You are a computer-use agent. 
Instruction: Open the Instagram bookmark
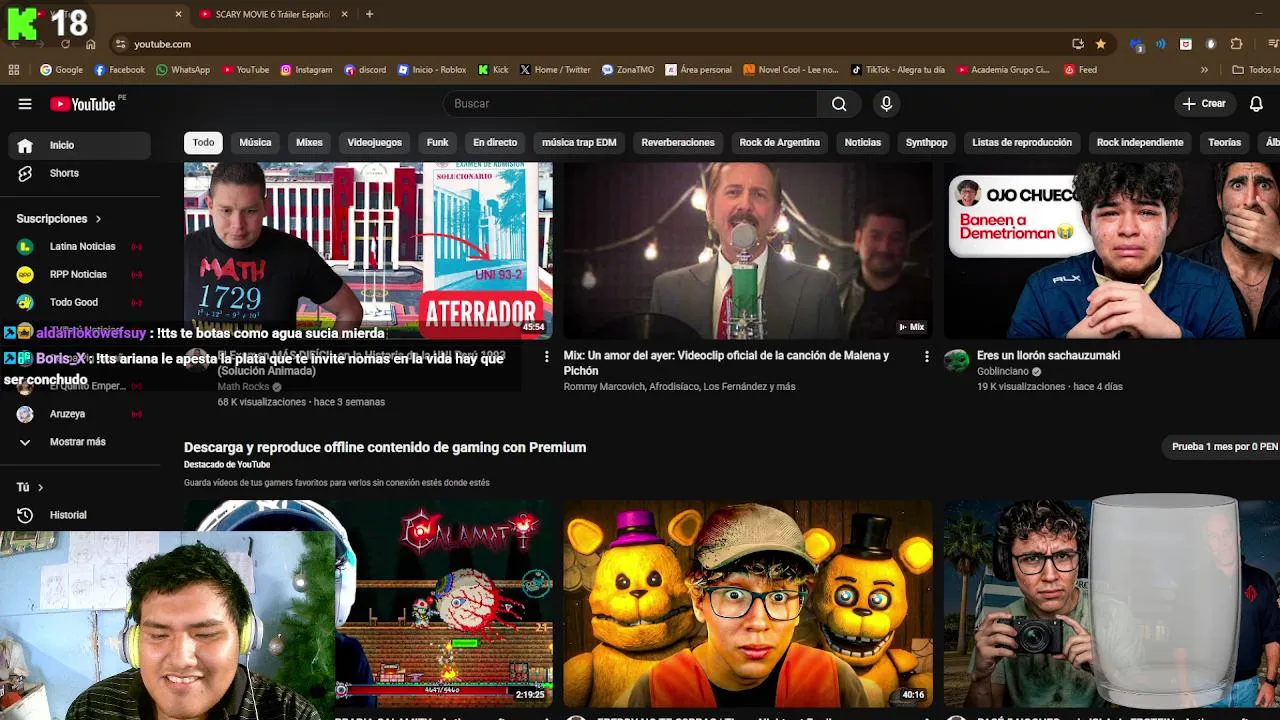pyautogui.click(x=306, y=70)
